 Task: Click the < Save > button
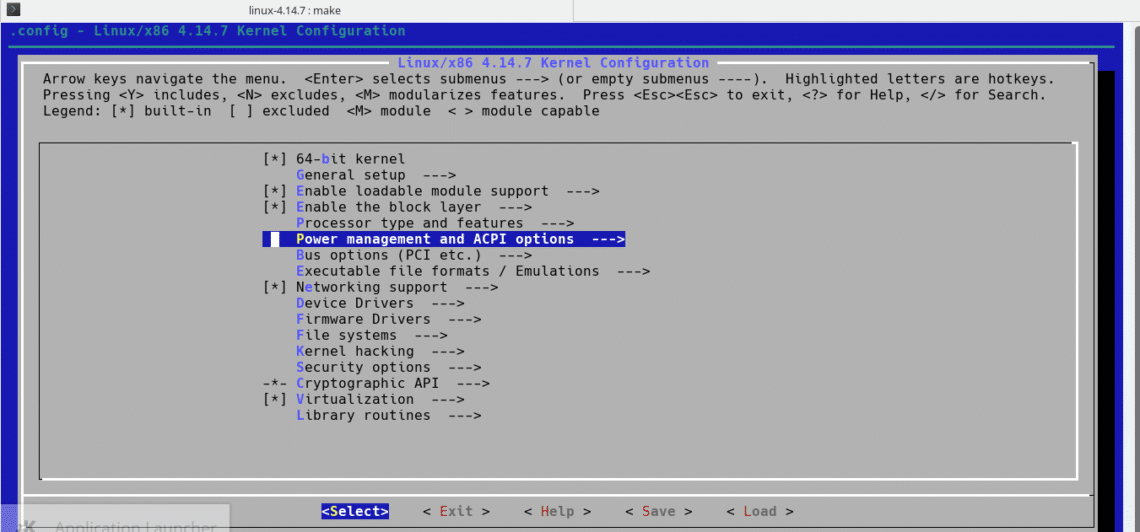tap(658, 512)
